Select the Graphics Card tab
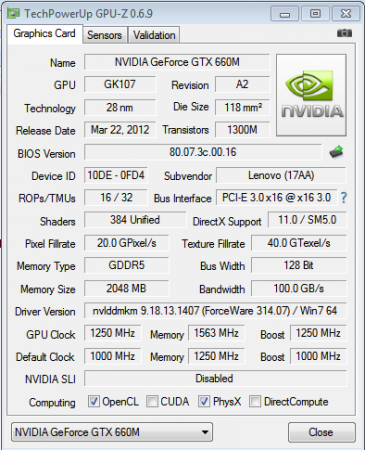Screen dimensions: 365x450 (x=44, y=34)
